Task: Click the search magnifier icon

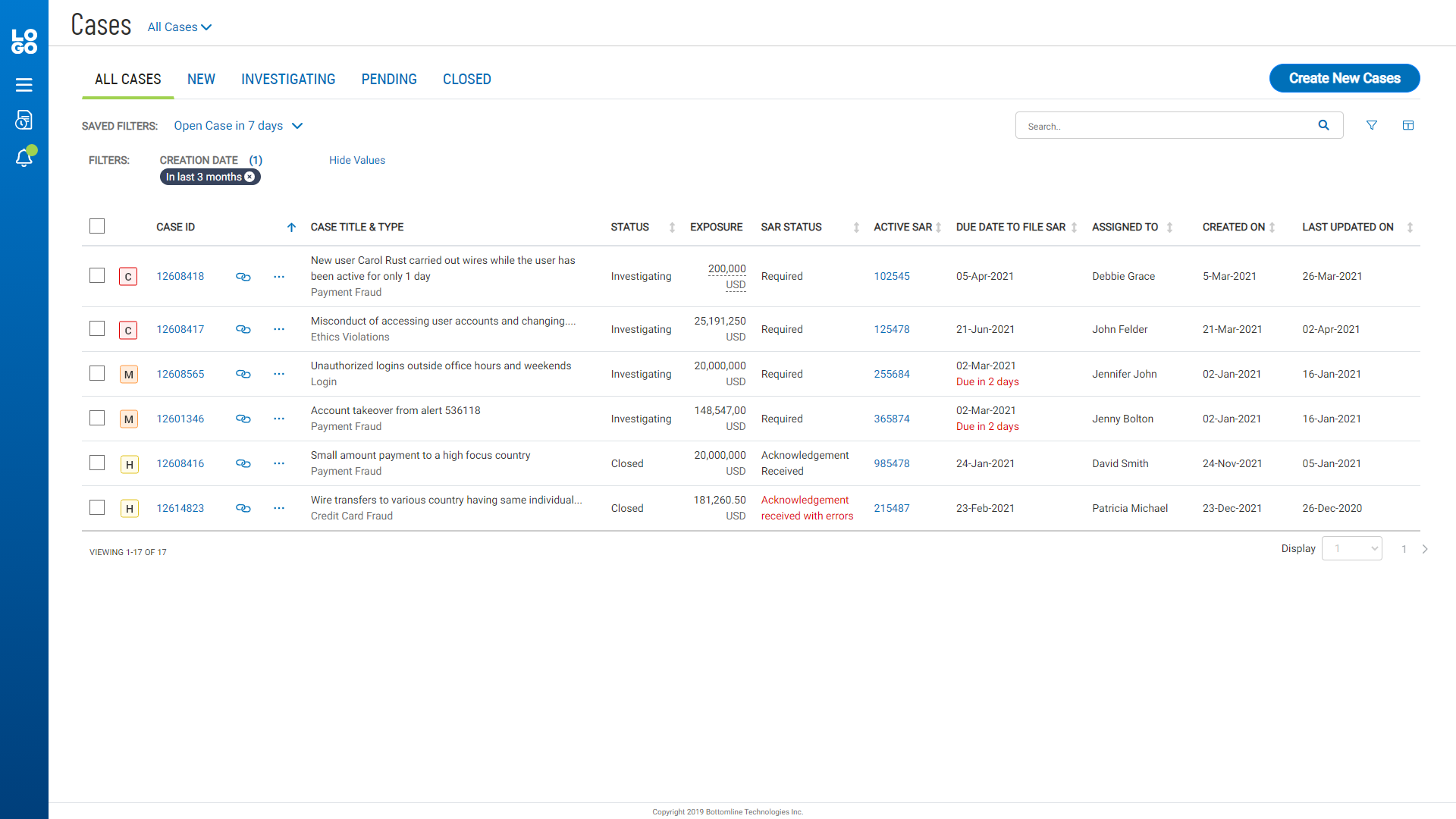Action: pos(1323,126)
